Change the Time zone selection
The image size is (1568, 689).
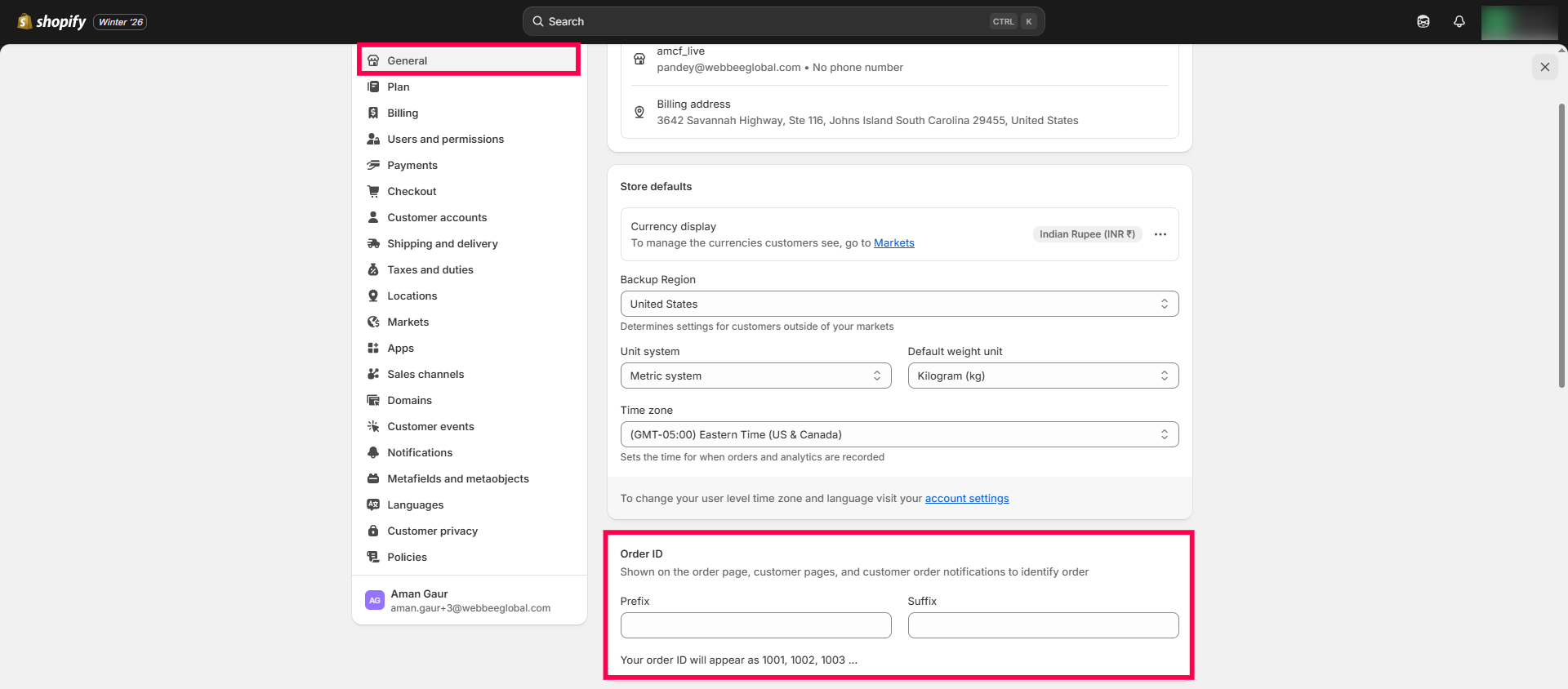(898, 434)
